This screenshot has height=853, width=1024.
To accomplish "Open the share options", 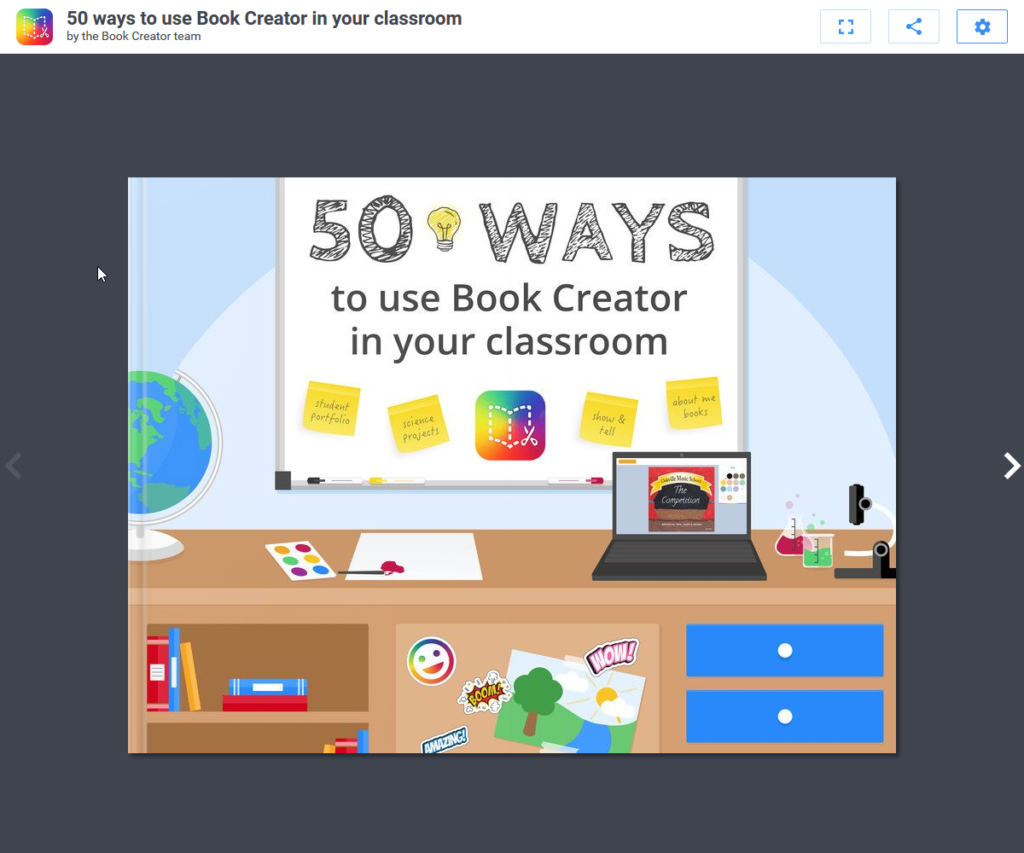I will click(913, 26).
